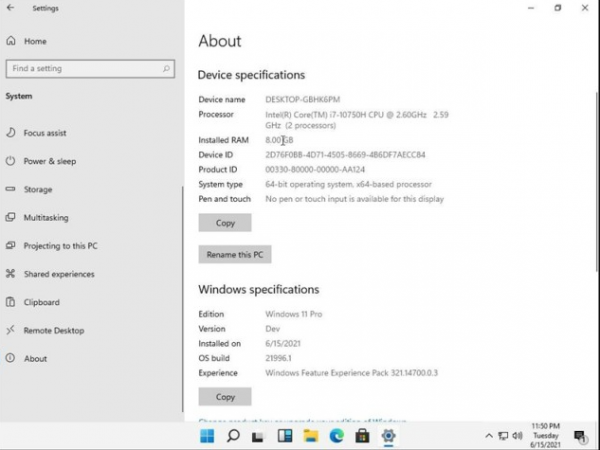Click the Experience pack version text
The image size is (600, 450).
pos(351,373)
